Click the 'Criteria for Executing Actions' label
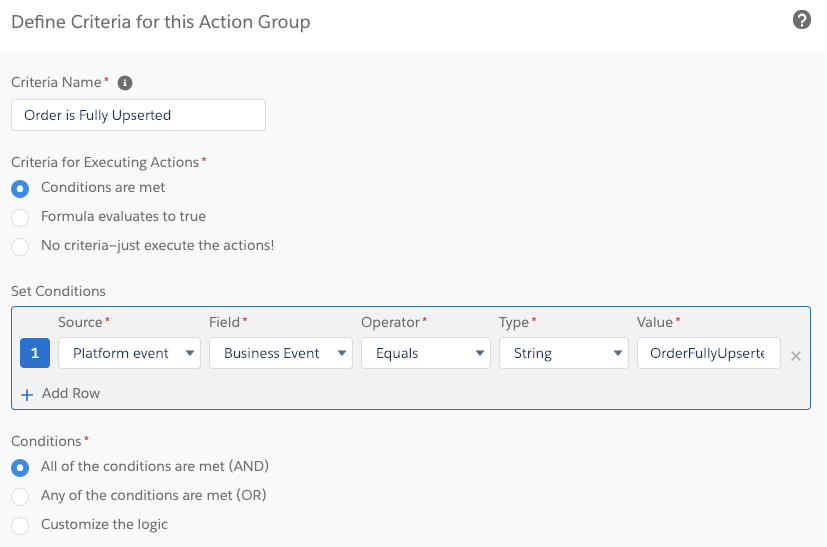 click(x=105, y=161)
